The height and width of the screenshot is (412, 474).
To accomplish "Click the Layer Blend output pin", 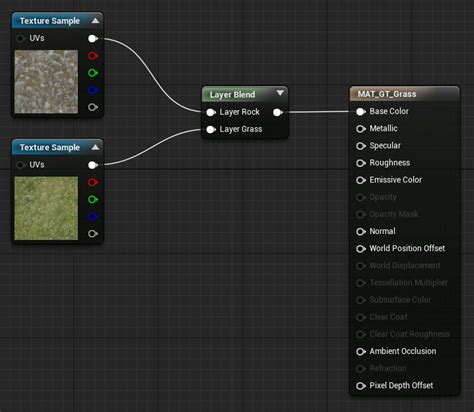I will point(278,113).
